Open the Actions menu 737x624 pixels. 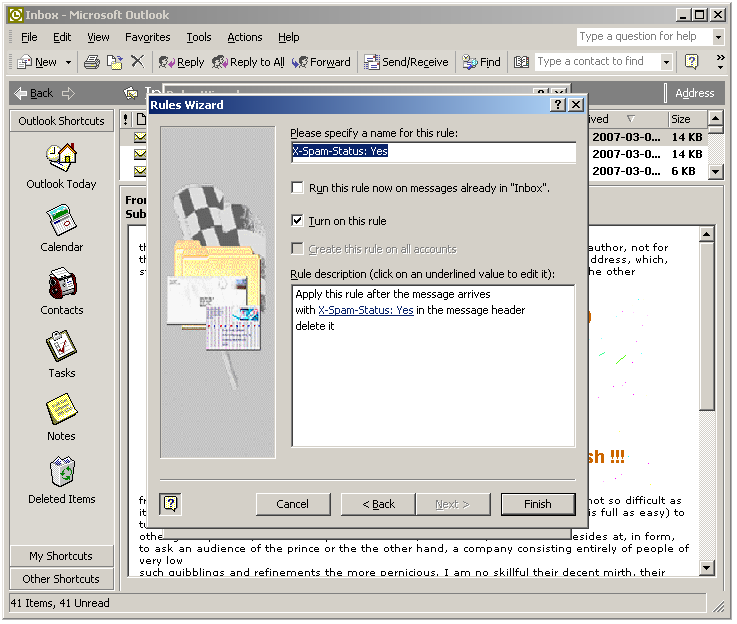[x=244, y=37]
